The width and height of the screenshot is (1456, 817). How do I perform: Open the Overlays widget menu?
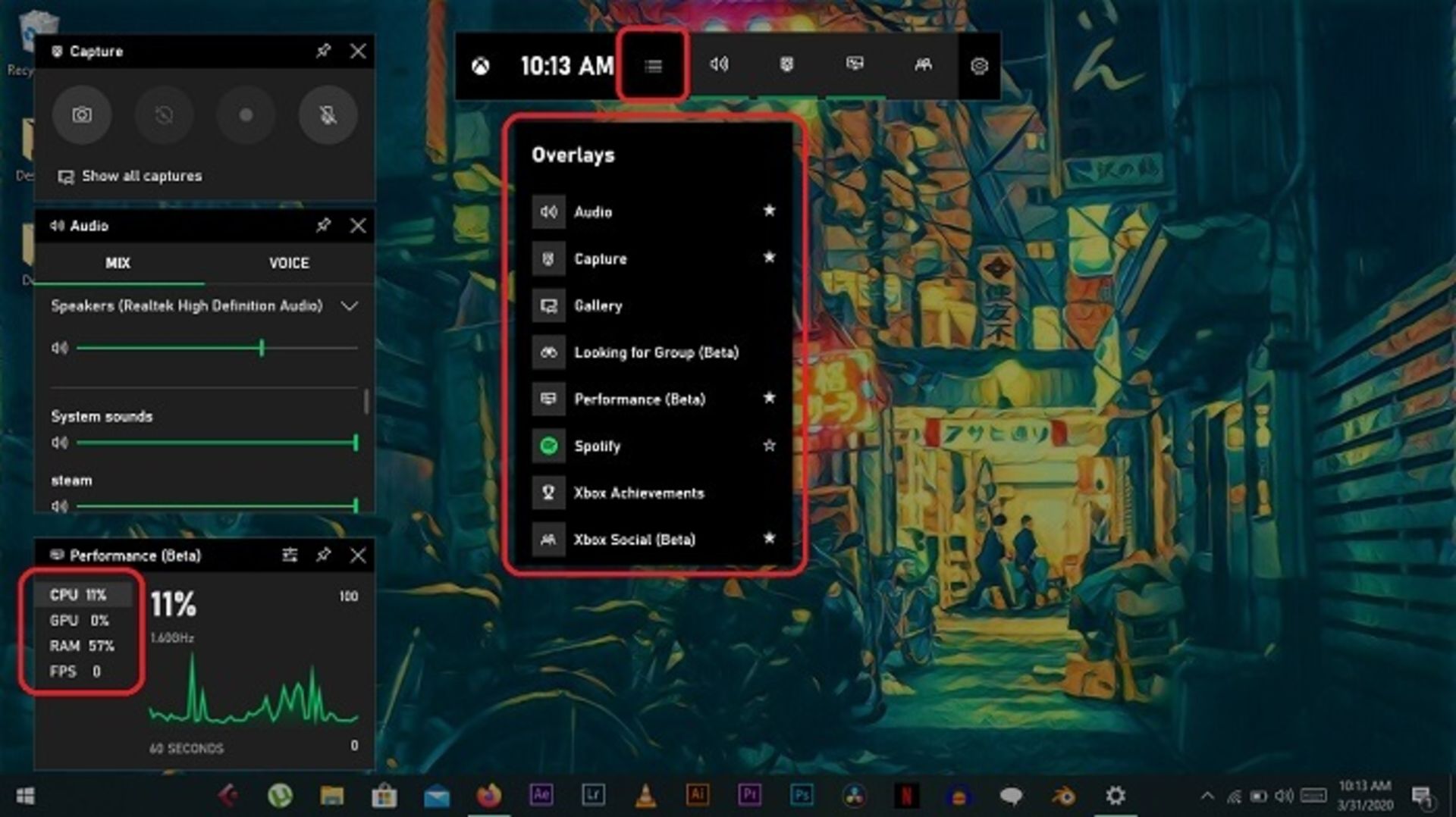[652, 67]
